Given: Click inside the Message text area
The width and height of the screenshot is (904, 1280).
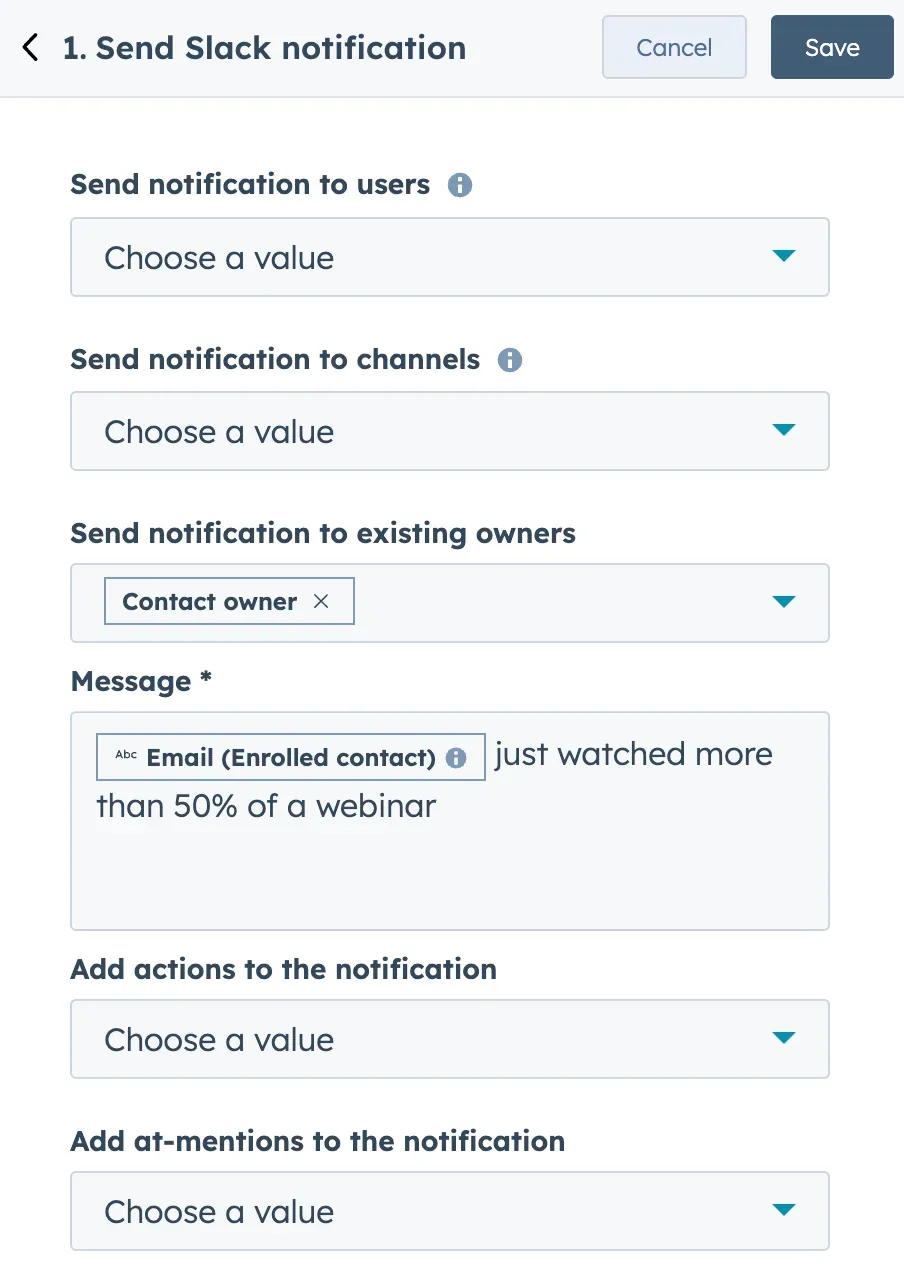Looking at the screenshot, I should (450, 870).
